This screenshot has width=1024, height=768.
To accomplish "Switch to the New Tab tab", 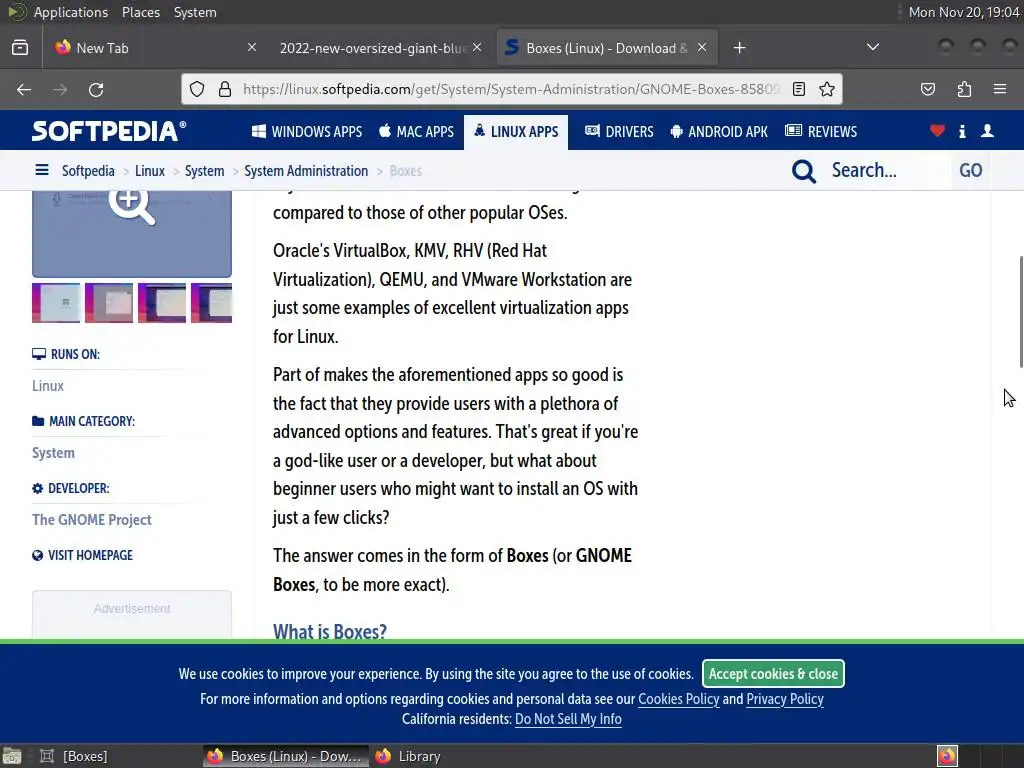I will tap(155, 48).
